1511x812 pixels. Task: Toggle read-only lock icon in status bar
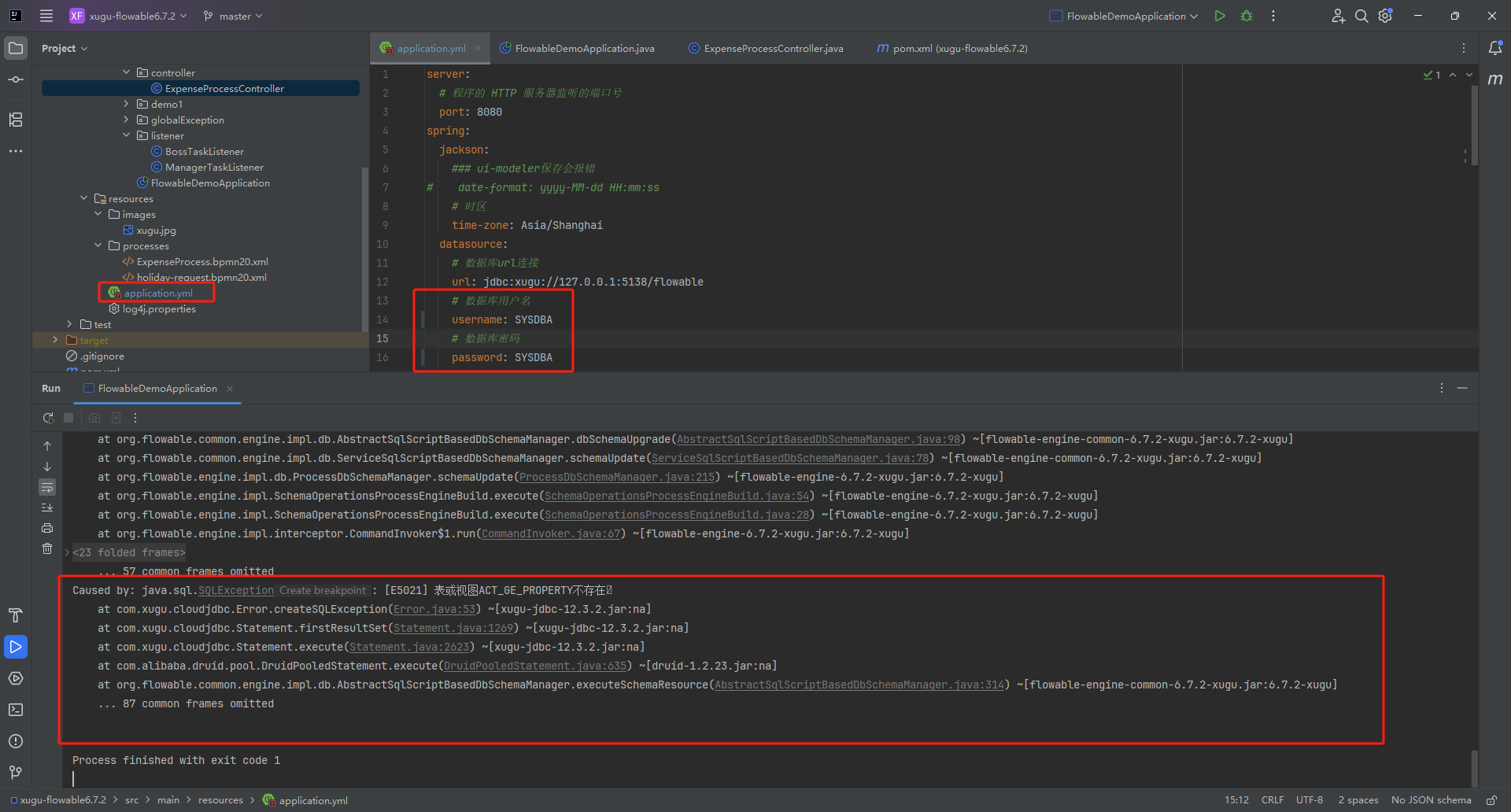[x=1491, y=800]
